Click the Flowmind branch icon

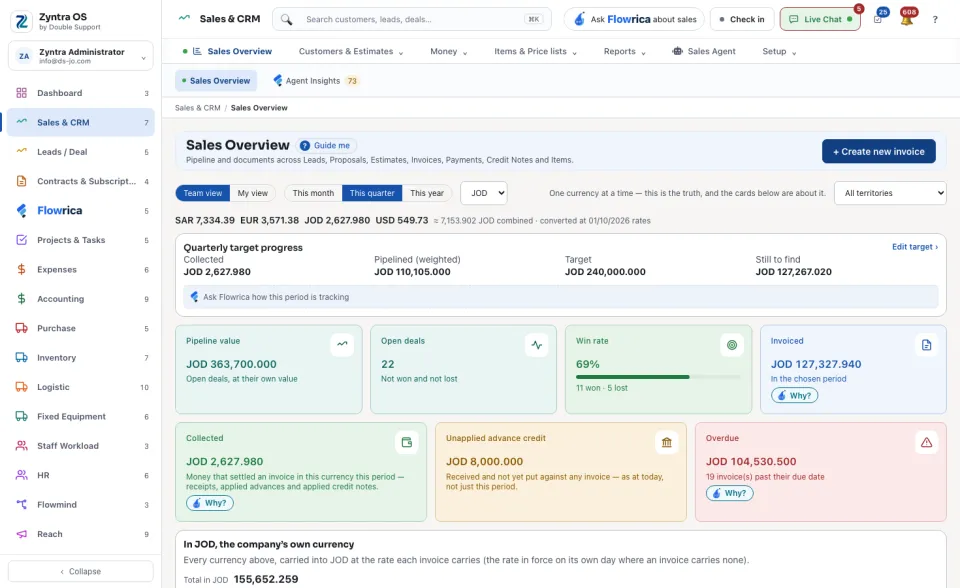(x=21, y=505)
